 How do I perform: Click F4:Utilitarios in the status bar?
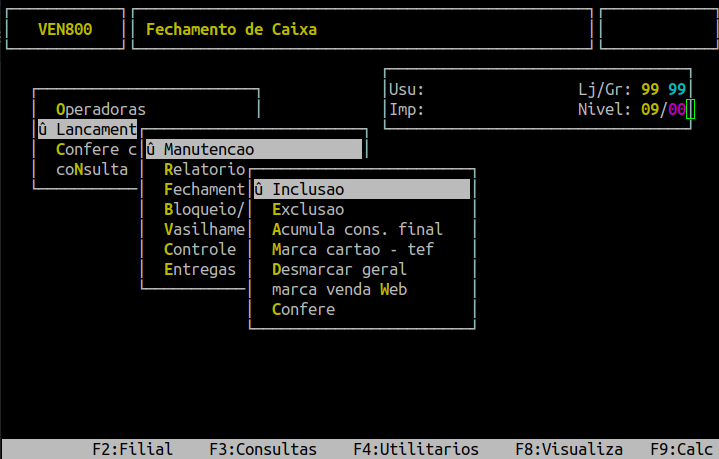[x=416, y=450]
